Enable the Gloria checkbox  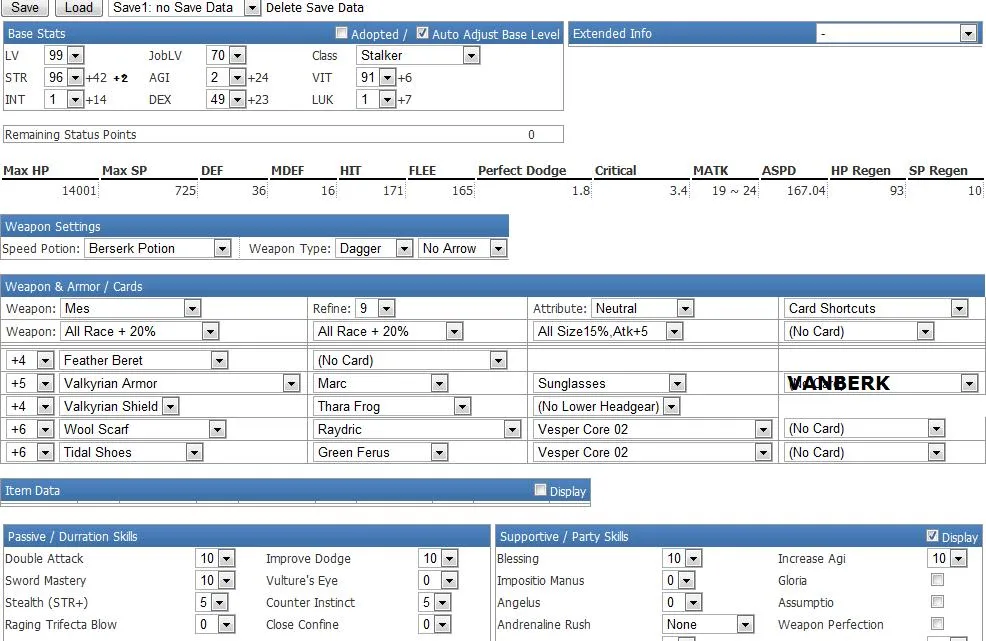click(x=937, y=580)
